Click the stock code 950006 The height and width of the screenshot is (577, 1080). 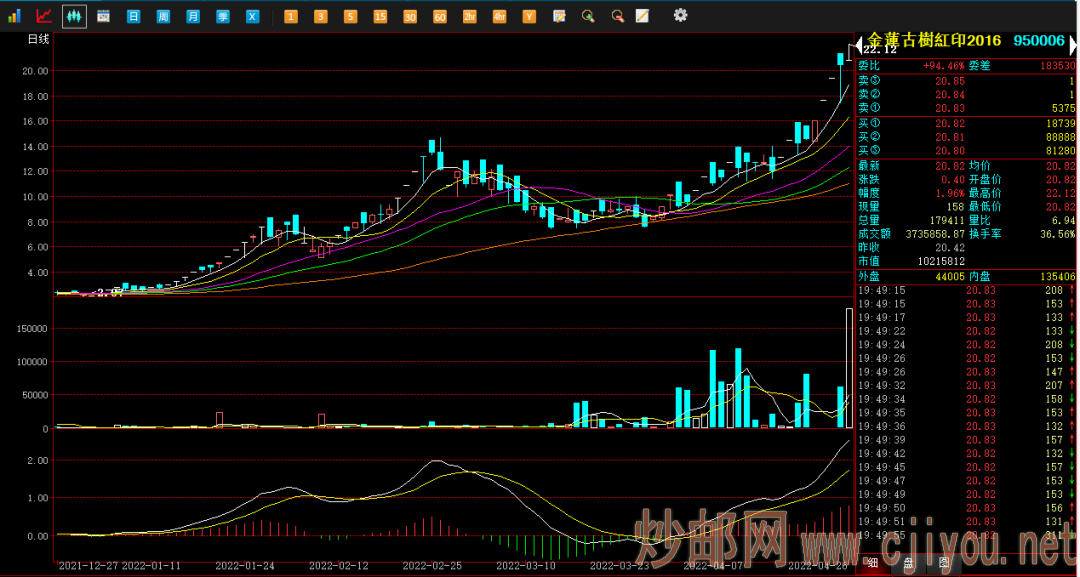coord(1038,41)
